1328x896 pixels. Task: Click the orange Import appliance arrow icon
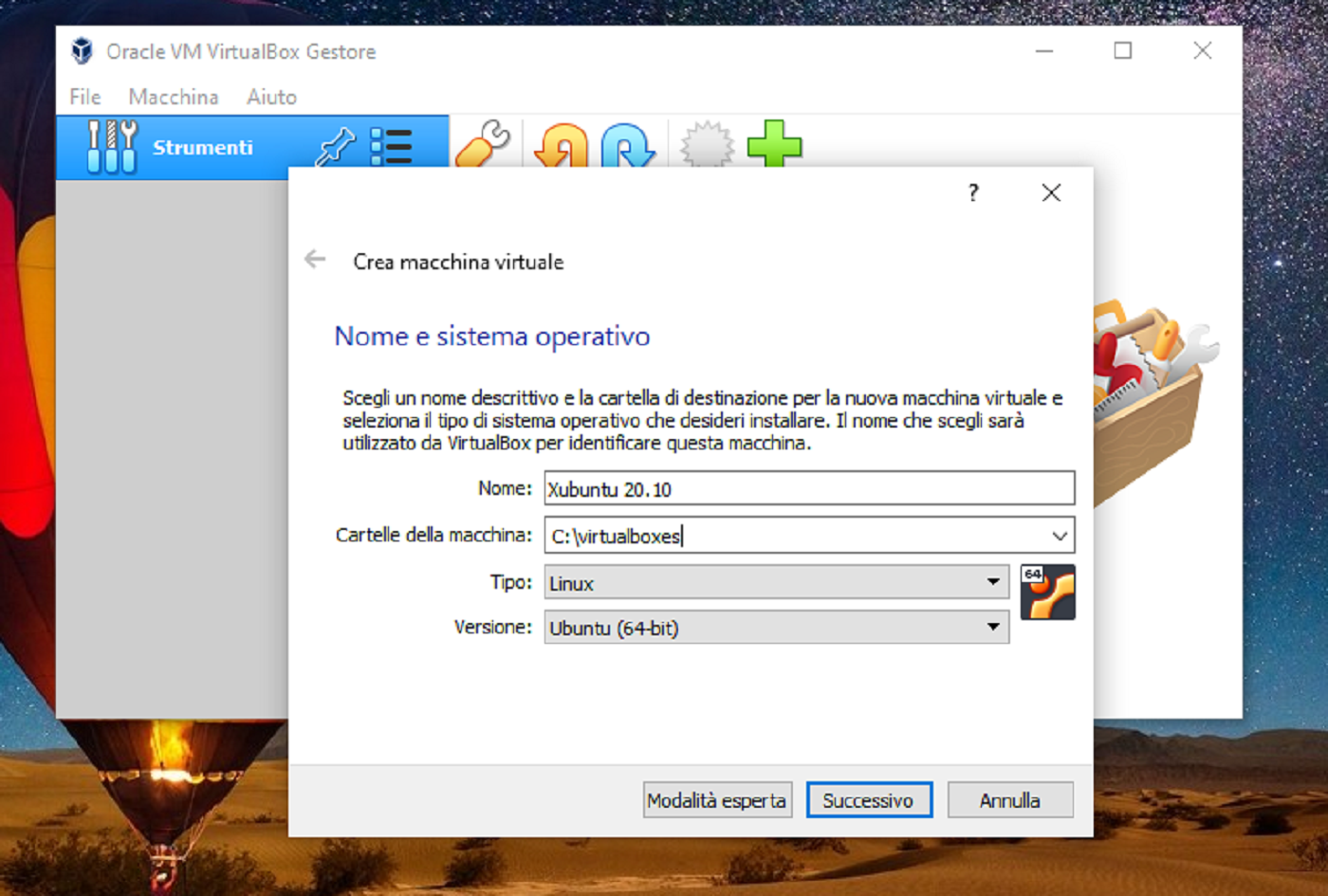[x=561, y=146]
